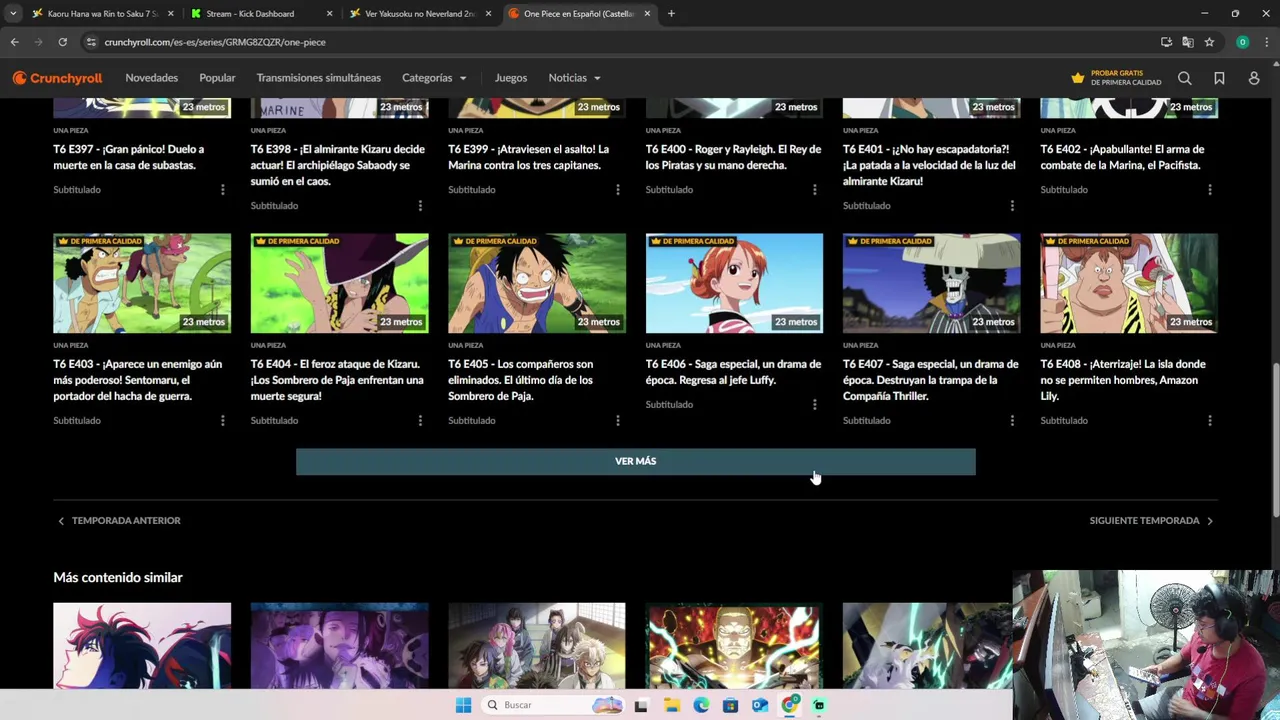Open options menu for episode E398
The width and height of the screenshot is (1280, 720).
coord(420,206)
